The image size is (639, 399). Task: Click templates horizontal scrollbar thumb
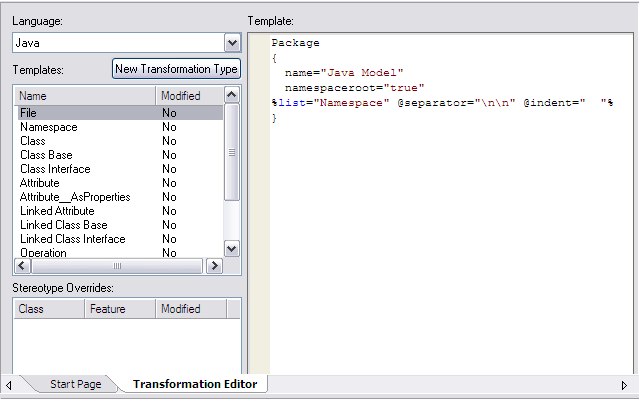117,266
